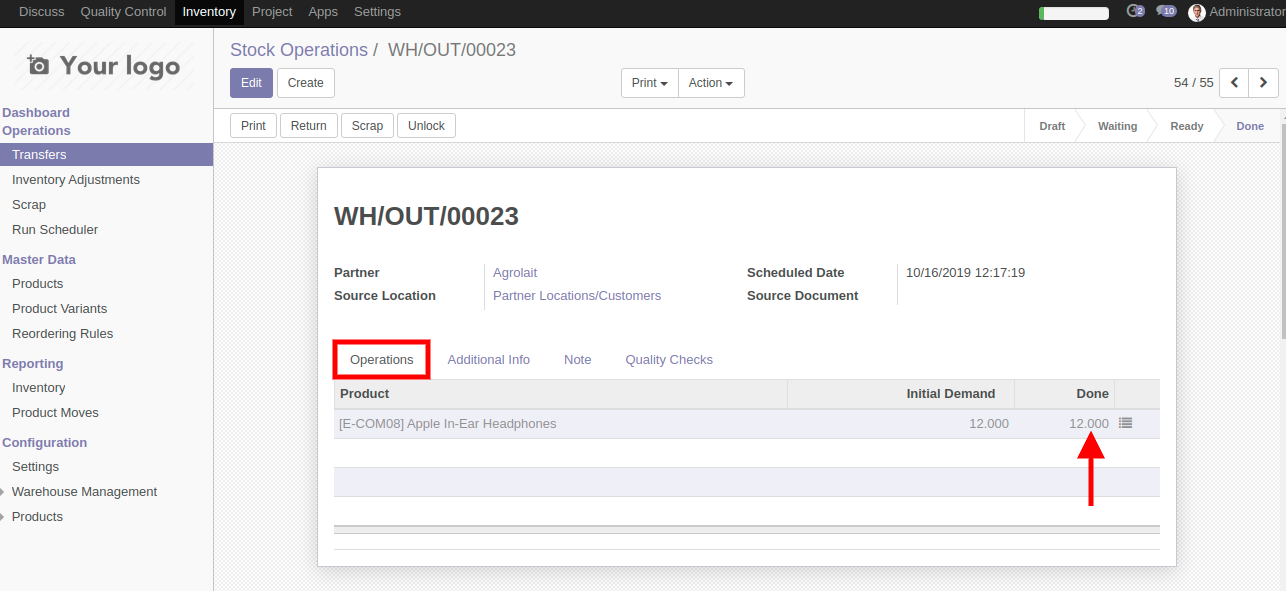1286x591 pixels.
Task: Open the Action dropdown menu
Action: [711, 83]
